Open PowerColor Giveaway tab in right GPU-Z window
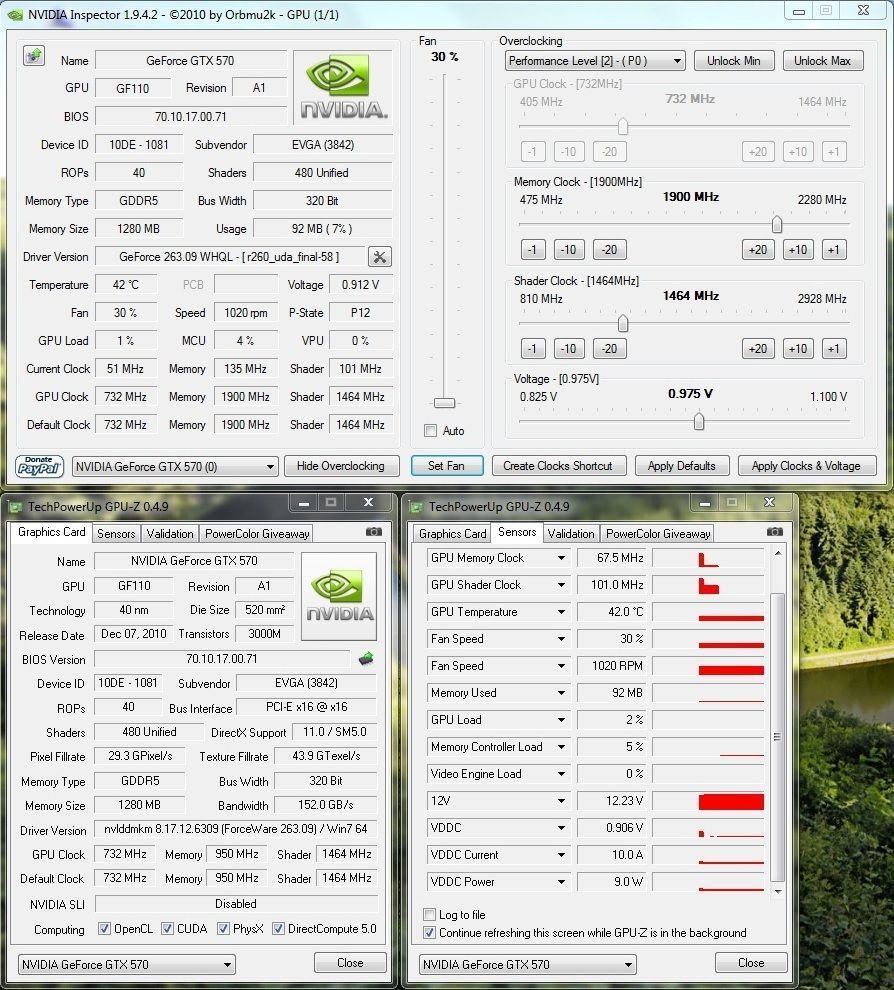This screenshot has width=894, height=990. point(658,534)
